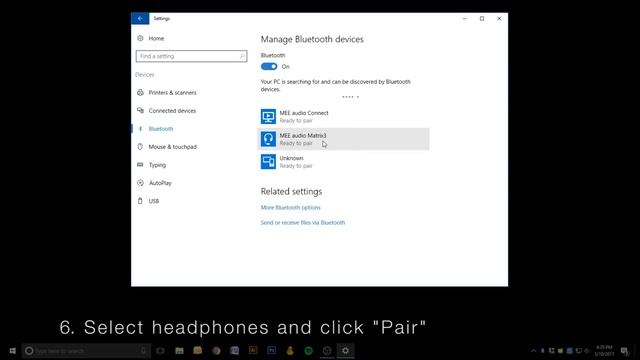The width and height of the screenshot is (640, 360).
Task: Click the taskbar search box
Action: 87,351
